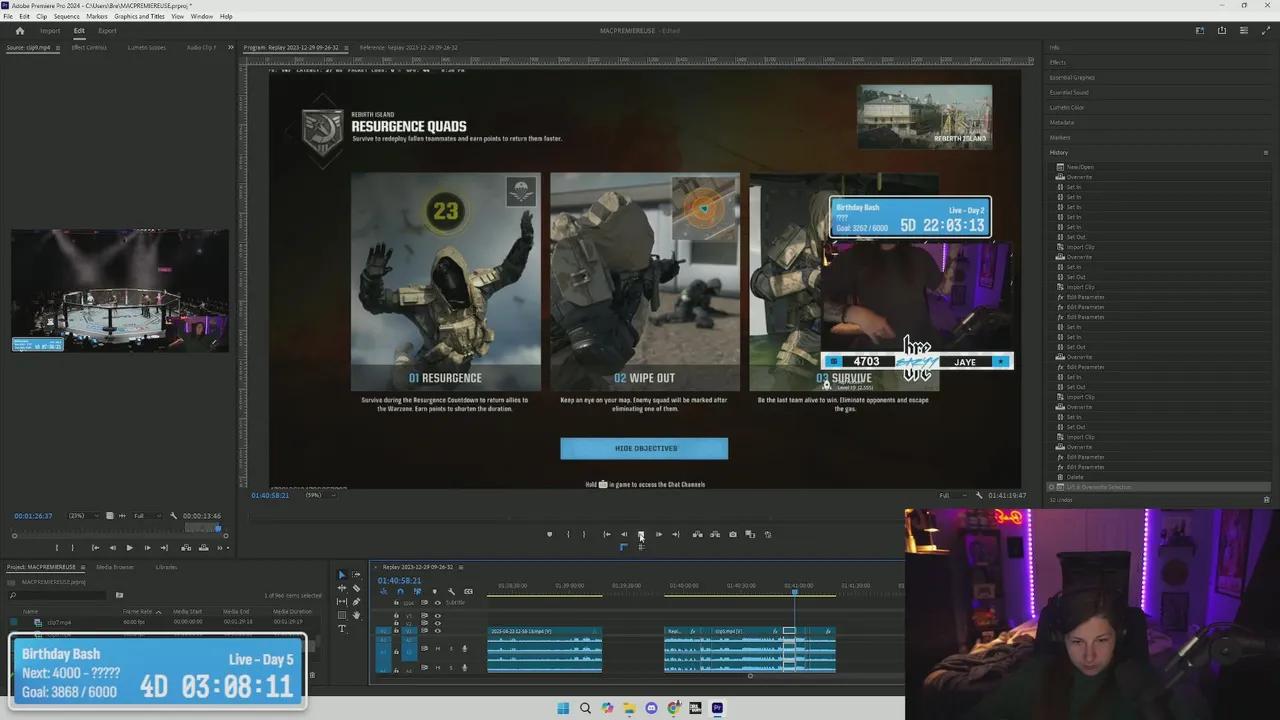Choose the Ripple Edit tool
The height and width of the screenshot is (720, 1280).
click(342, 588)
